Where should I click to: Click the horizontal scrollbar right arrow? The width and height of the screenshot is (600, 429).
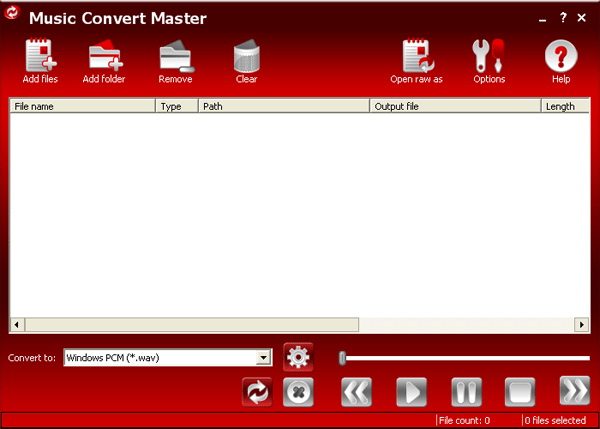click(x=582, y=325)
